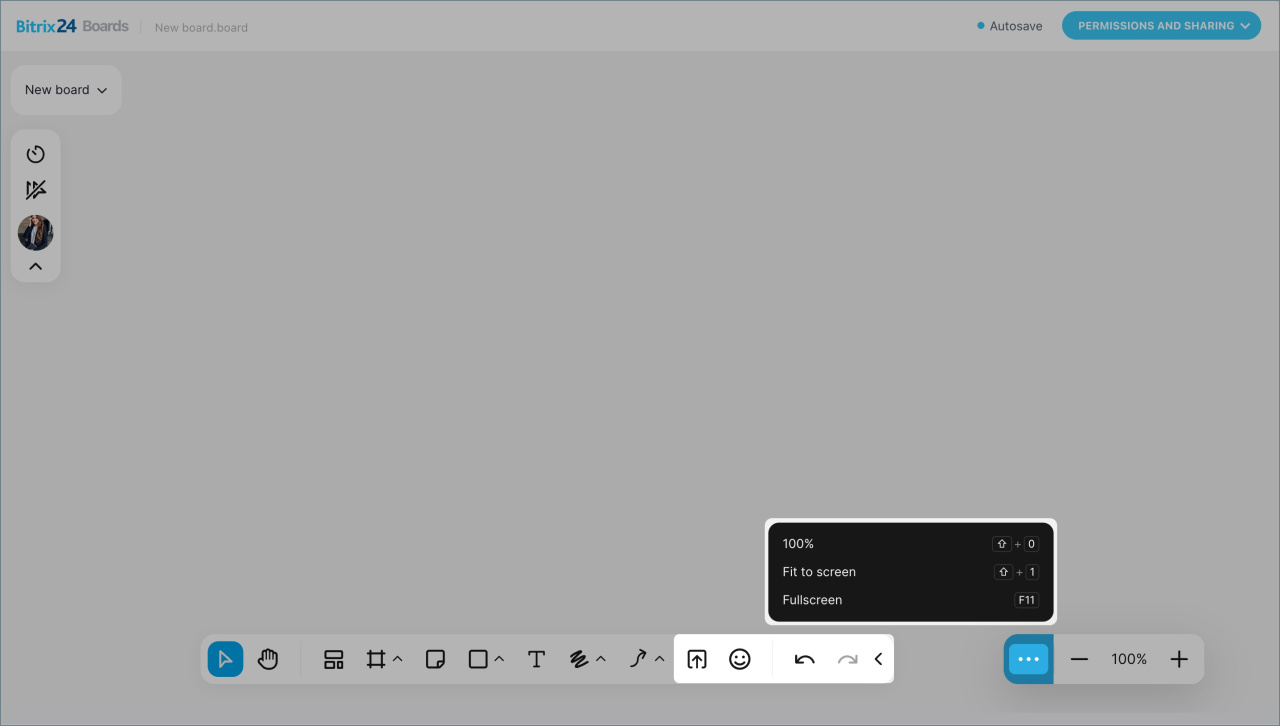
Task: Open the emoji sticker picker
Action: [740, 659]
